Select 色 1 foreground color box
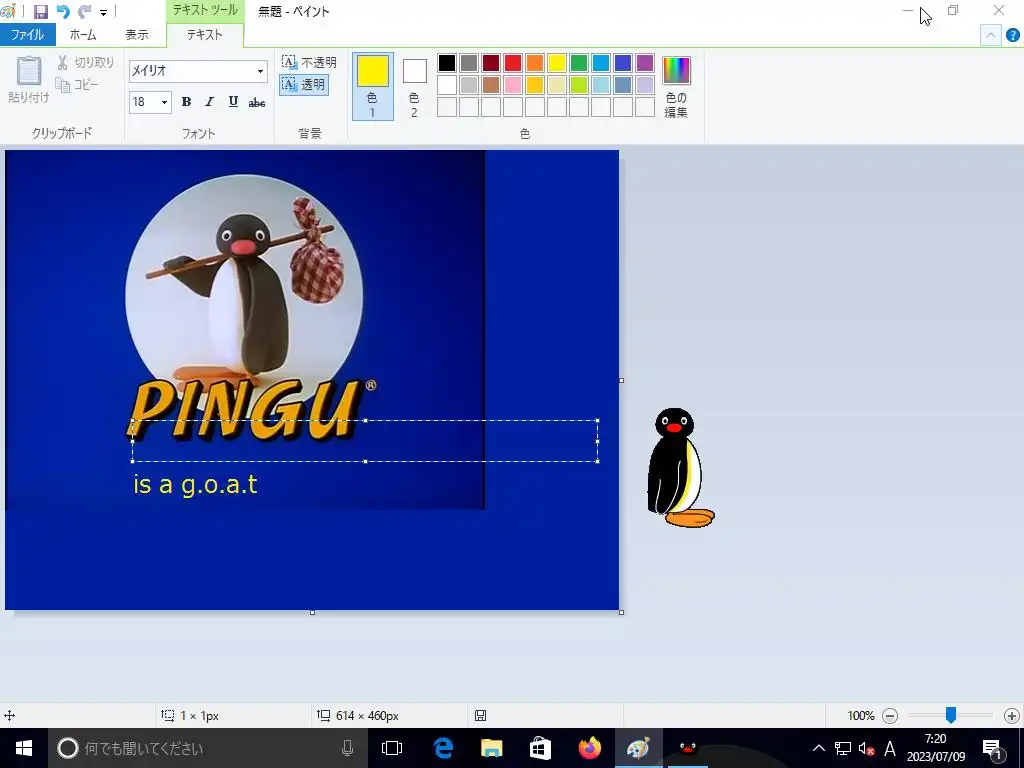Viewport: 1024px width, 768px height. (x=373, y=86)
